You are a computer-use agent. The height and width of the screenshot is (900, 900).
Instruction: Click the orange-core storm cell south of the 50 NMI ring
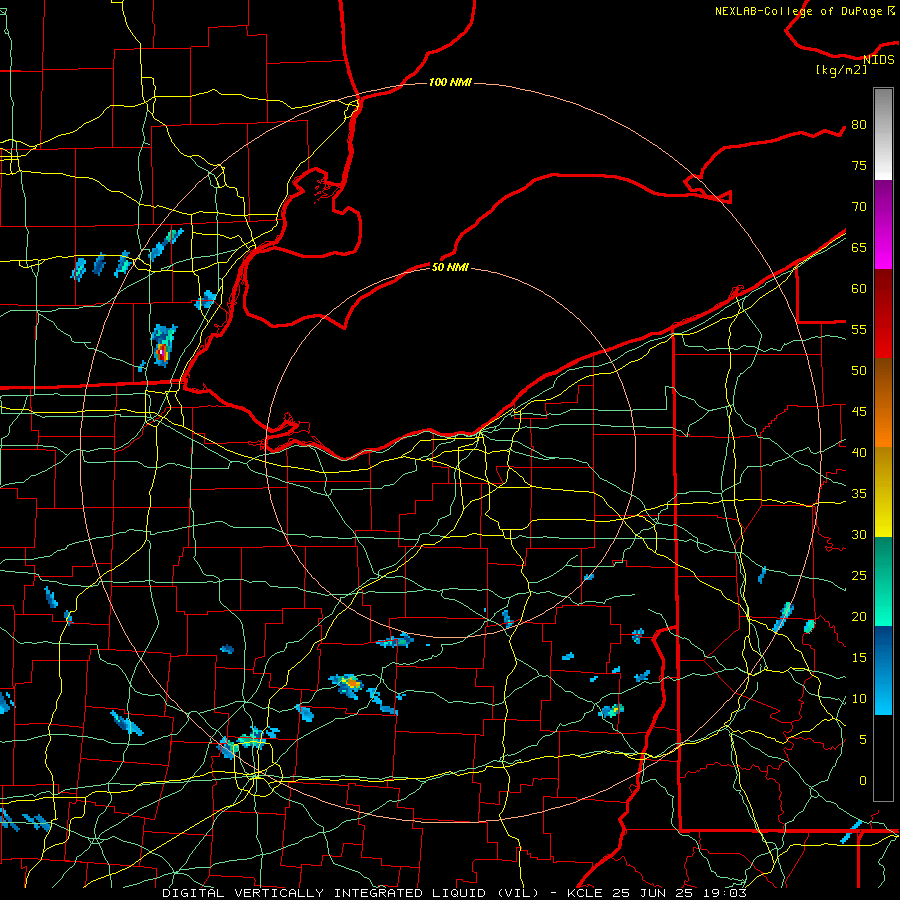350,683
